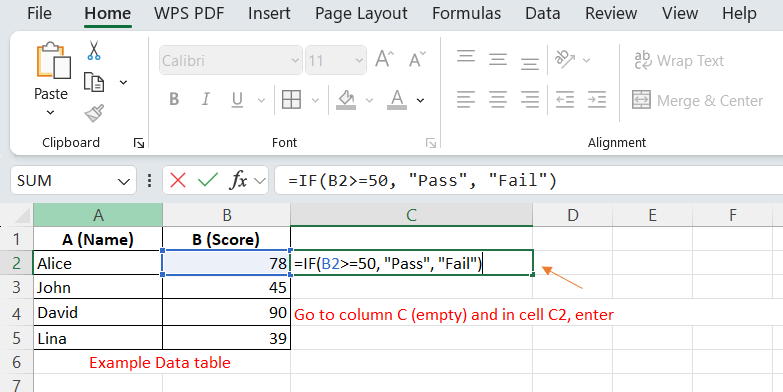
Task: Switch to the Insert tab
Action: coord(269,13)
